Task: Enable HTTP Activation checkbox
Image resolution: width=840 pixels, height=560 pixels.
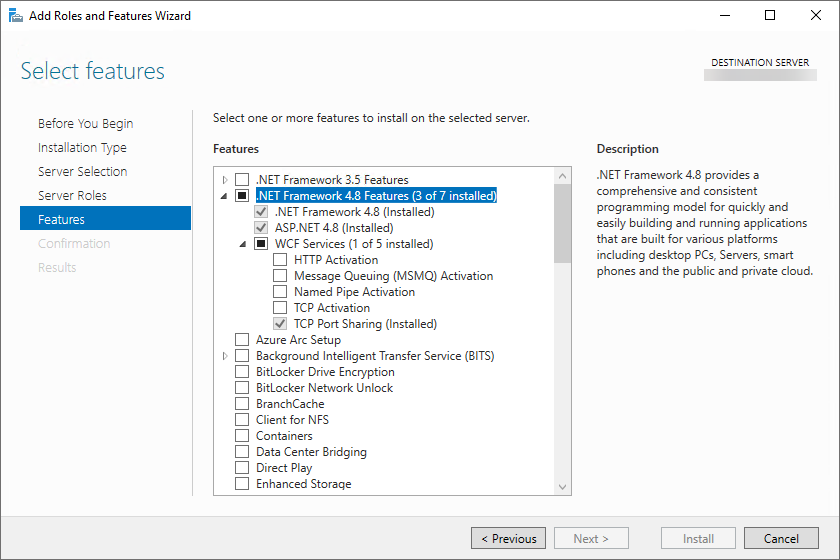Action: (280, 260)
